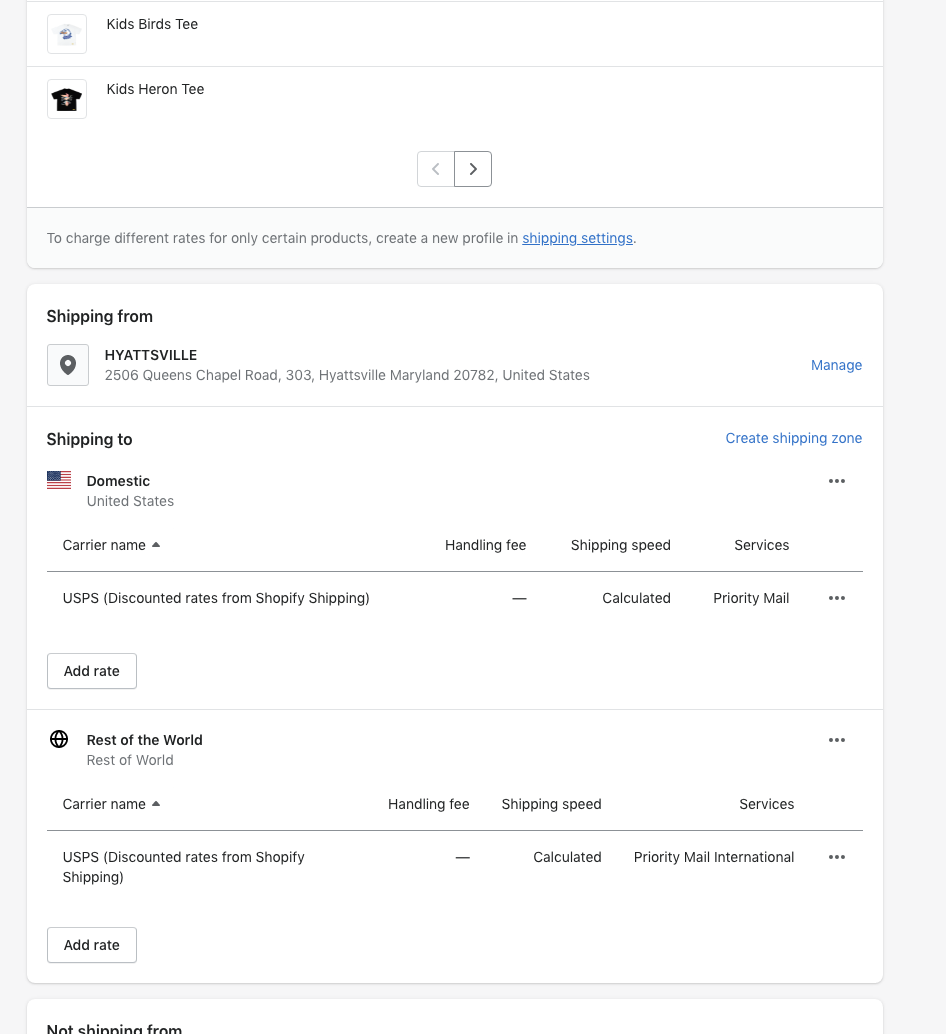Create a new shipping zone
Image resolution: width=946 pixels, height=1034 pixels.
coord(793,438)
